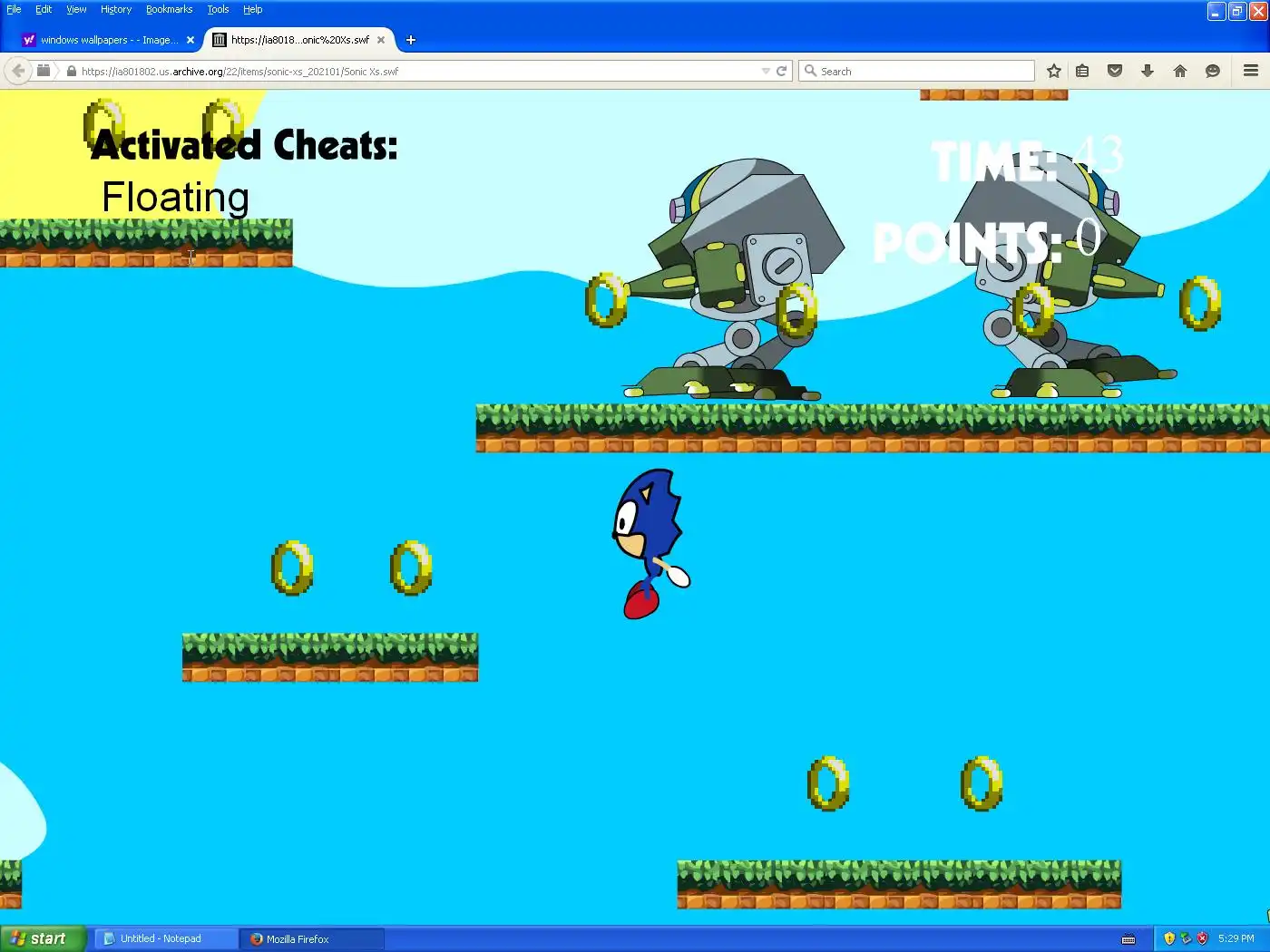Open the Help menu
The width and height of the screenshot is (1270, 952).
coord(252,9)
